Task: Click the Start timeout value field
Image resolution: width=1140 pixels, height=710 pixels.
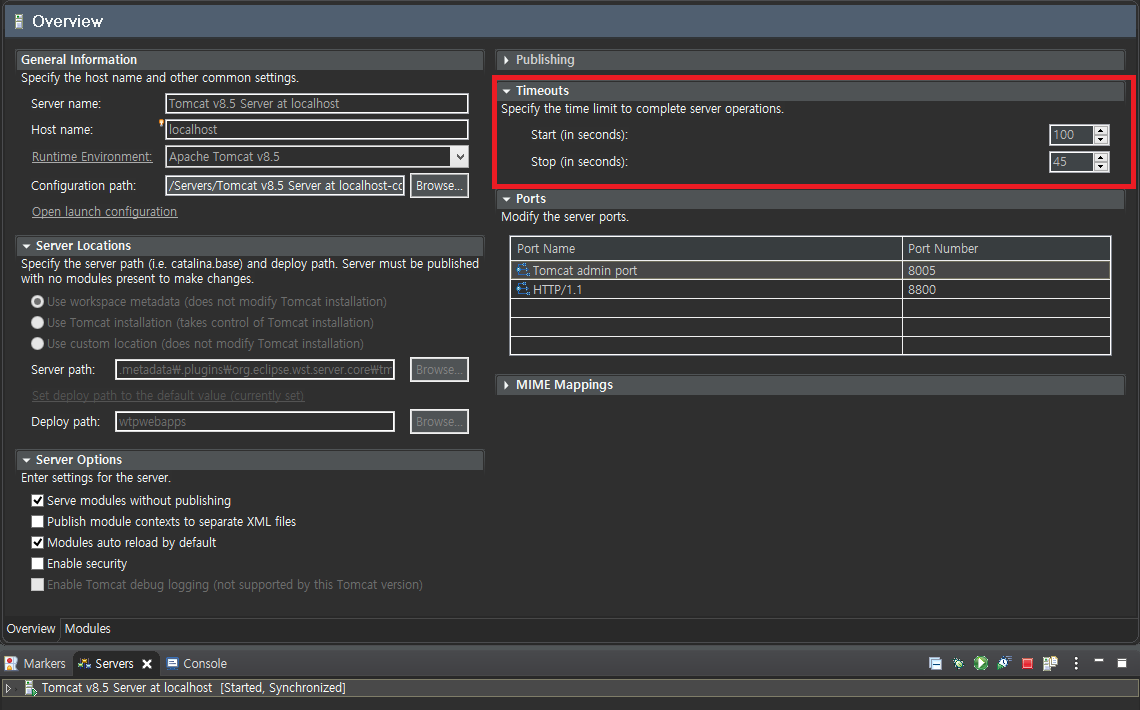Action: pos(1072,135)
